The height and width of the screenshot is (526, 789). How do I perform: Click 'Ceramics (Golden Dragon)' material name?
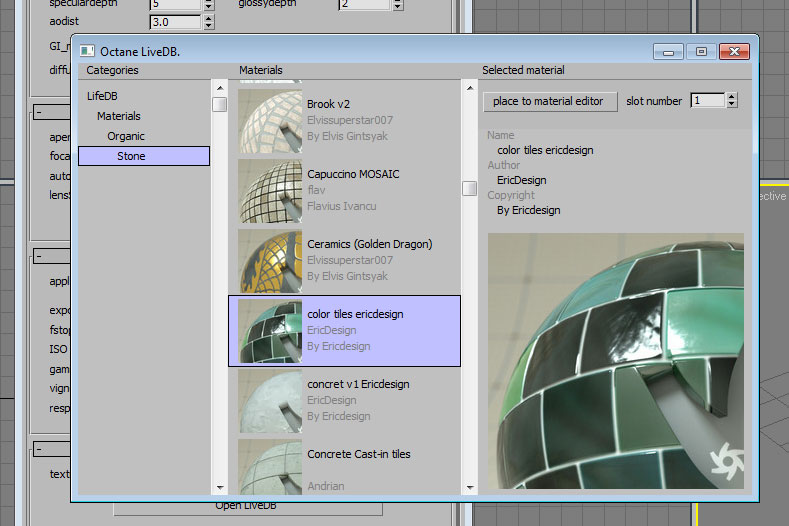click(x=370, y=244)
